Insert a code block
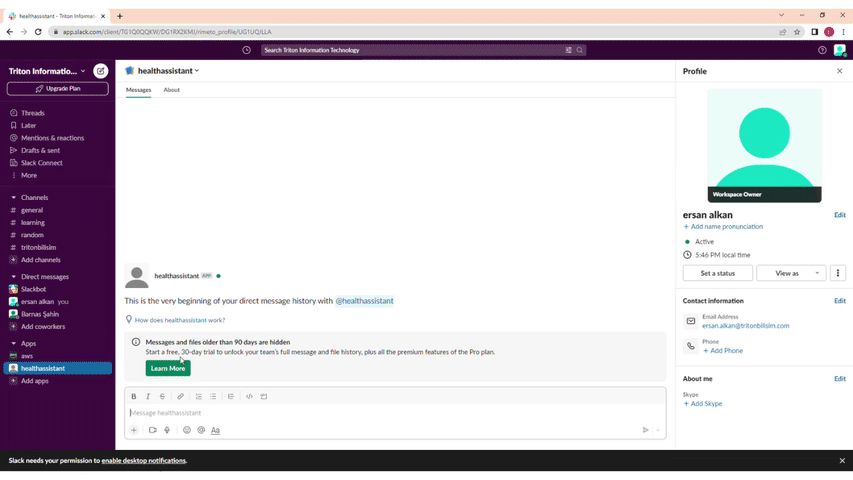 pyautogui.click(x=264, y=396)
